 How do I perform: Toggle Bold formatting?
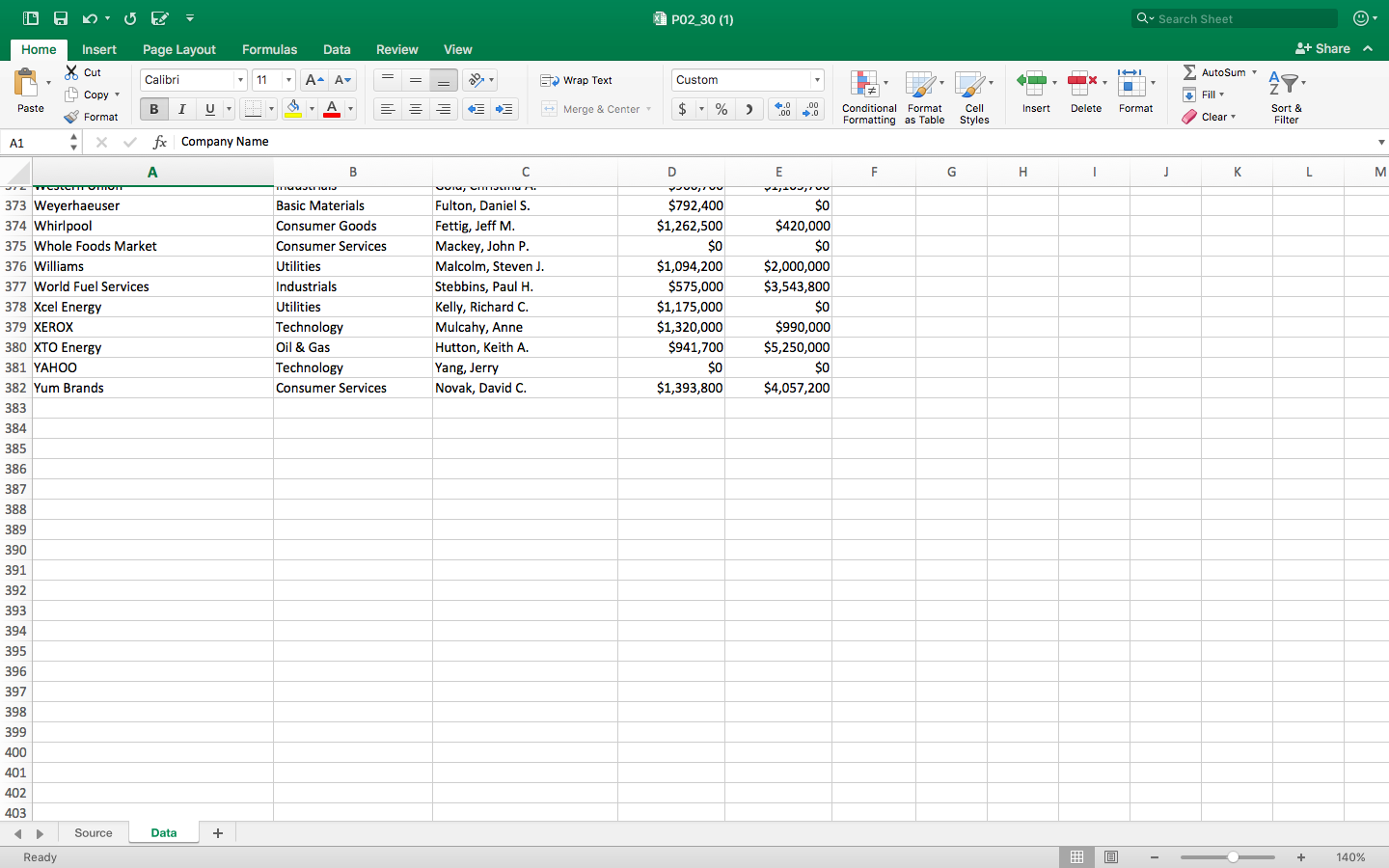pyautogui.click(x=153, y=109)
